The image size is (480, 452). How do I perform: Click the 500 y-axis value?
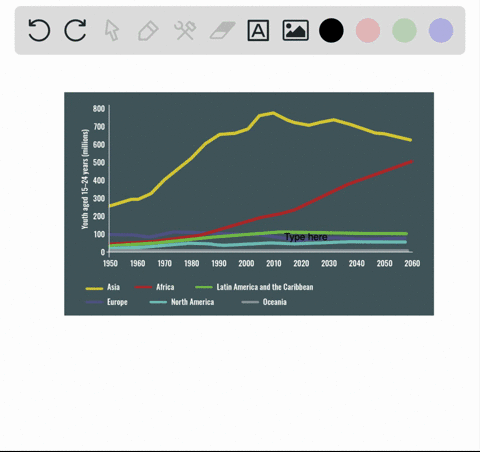pos(99,163)
